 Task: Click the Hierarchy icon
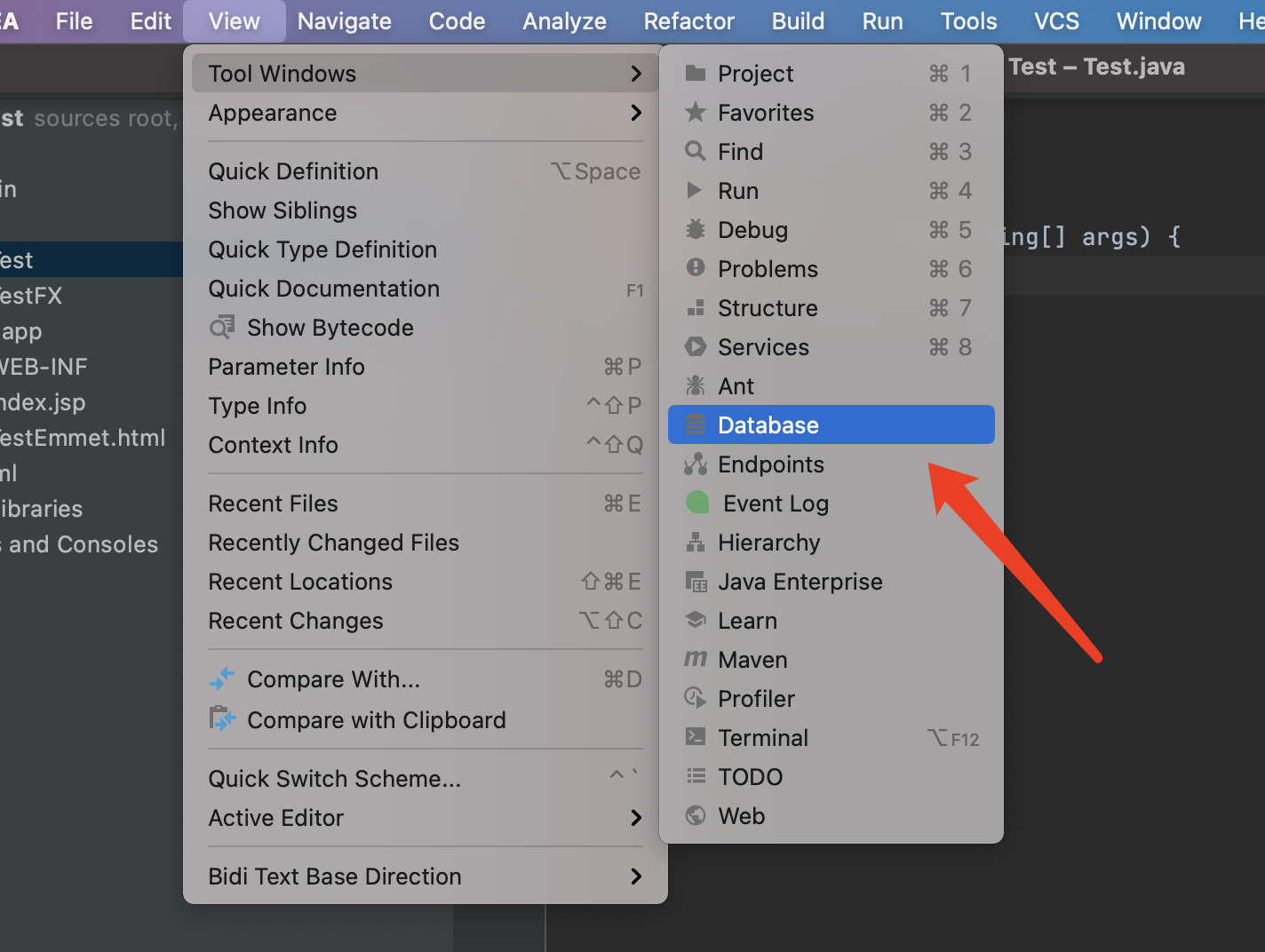[696, 542]
